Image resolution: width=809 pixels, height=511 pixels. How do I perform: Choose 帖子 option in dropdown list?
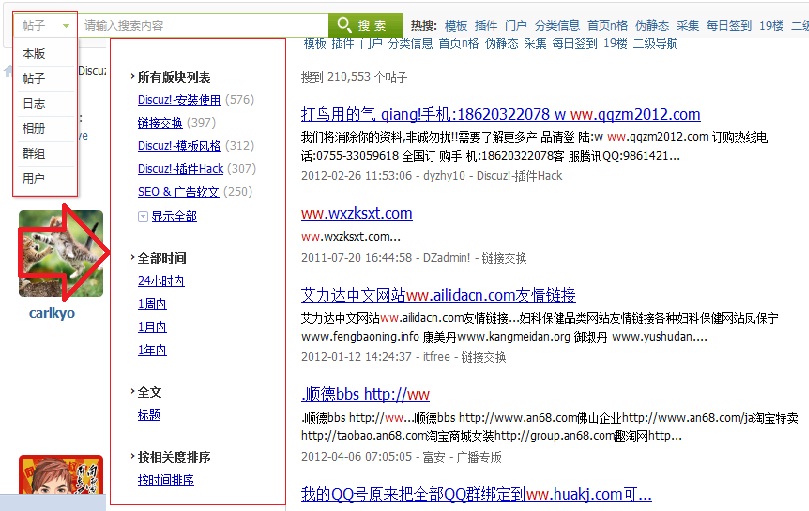34,78
